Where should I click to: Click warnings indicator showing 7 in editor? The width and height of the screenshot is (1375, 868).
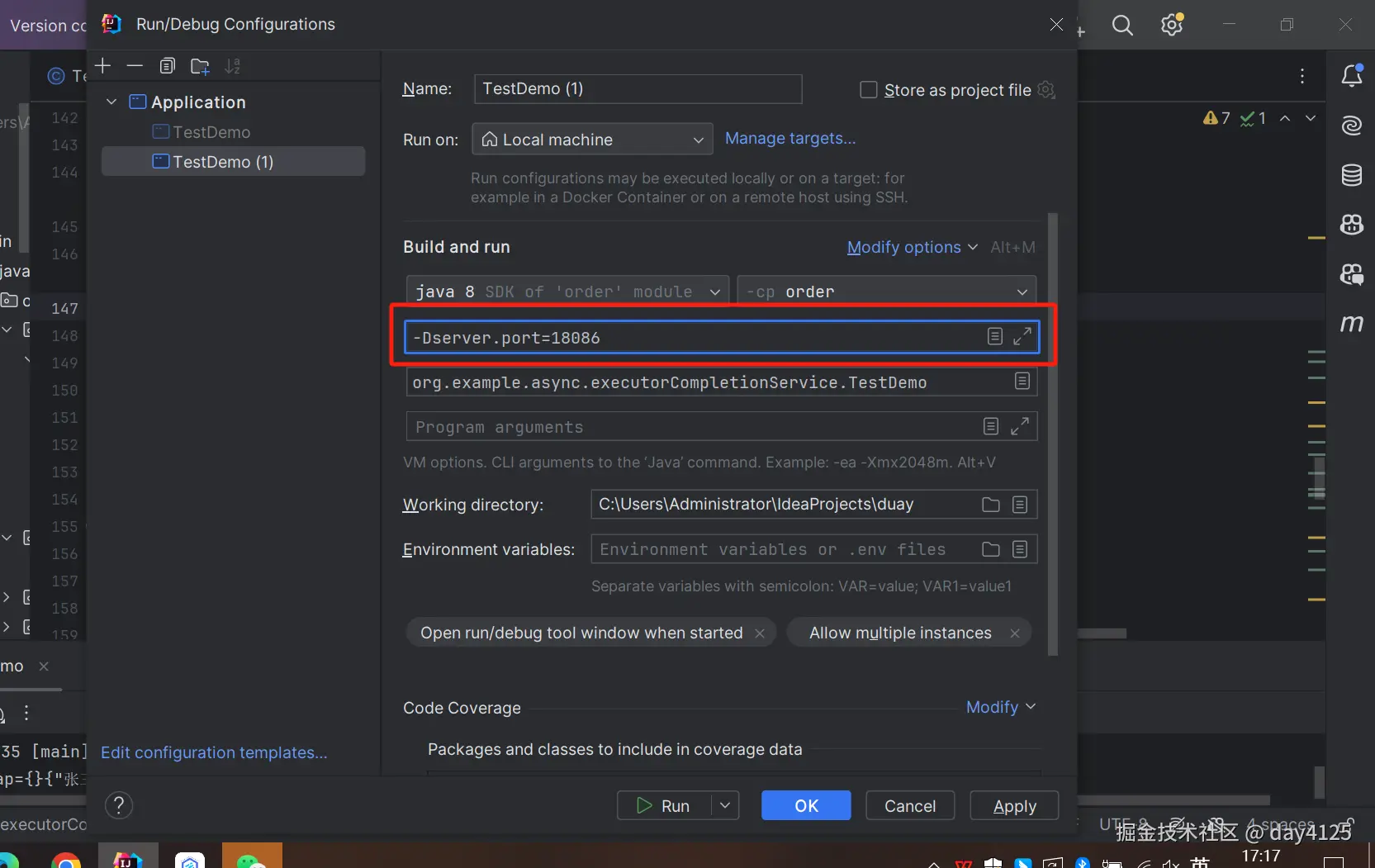tap(1216, 118)
